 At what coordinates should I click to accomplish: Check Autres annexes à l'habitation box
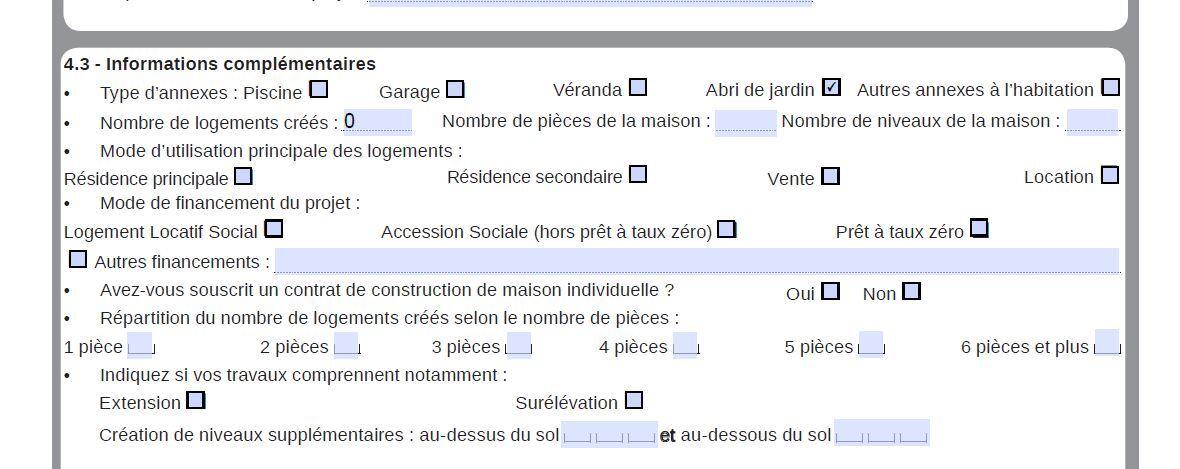tap(1110, 88)
